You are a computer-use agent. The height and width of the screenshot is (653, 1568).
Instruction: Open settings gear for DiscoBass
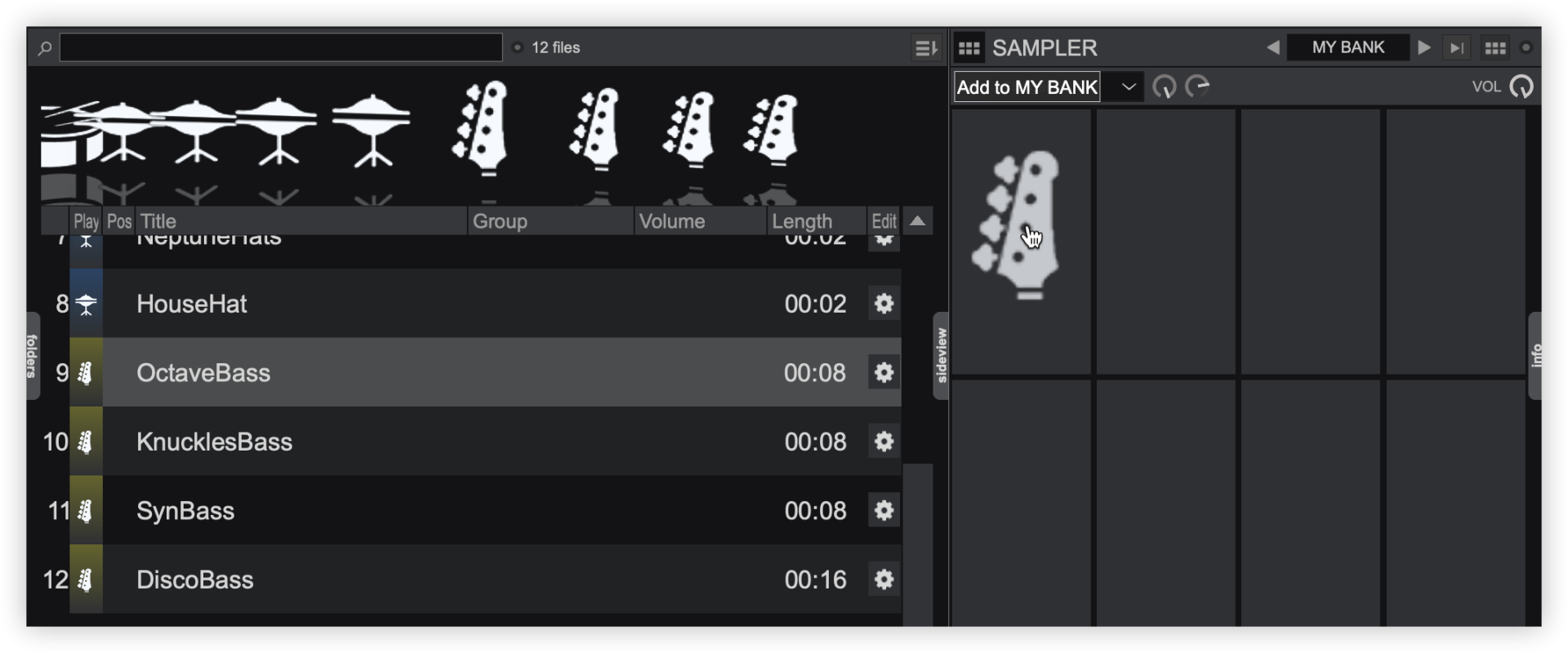[x=884, y=580]
